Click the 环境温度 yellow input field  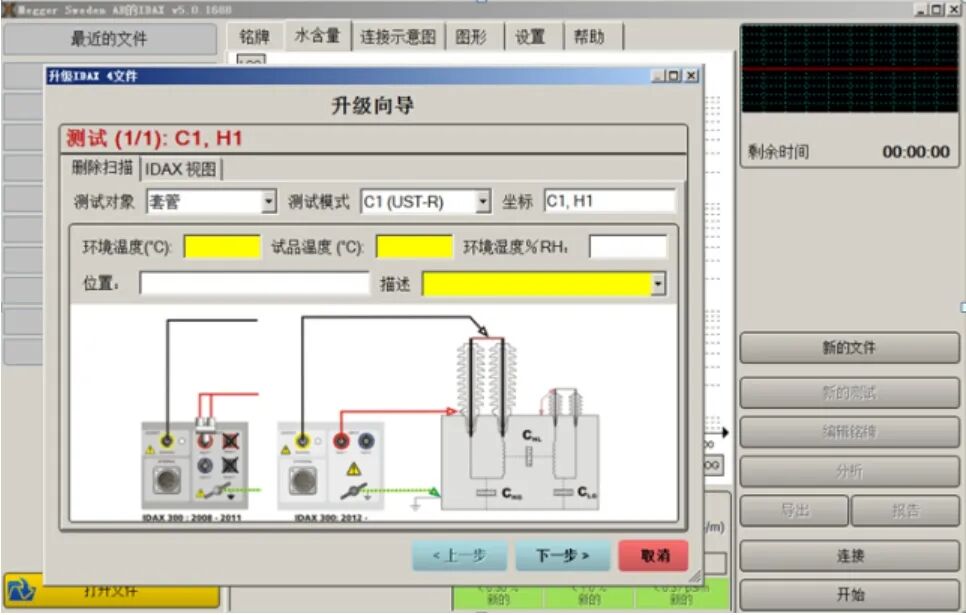coord(222,247)
